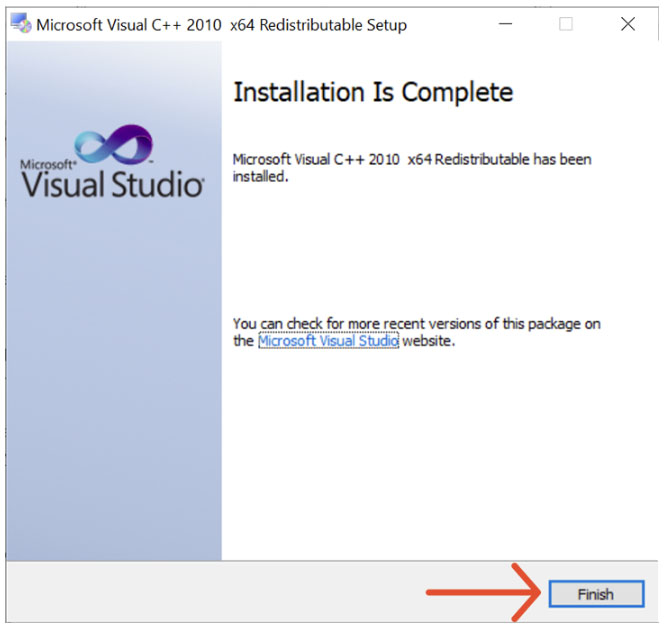Click the Visual Studio wordmark text
Screen dimensions: 664x627
[x=112, y=185]
